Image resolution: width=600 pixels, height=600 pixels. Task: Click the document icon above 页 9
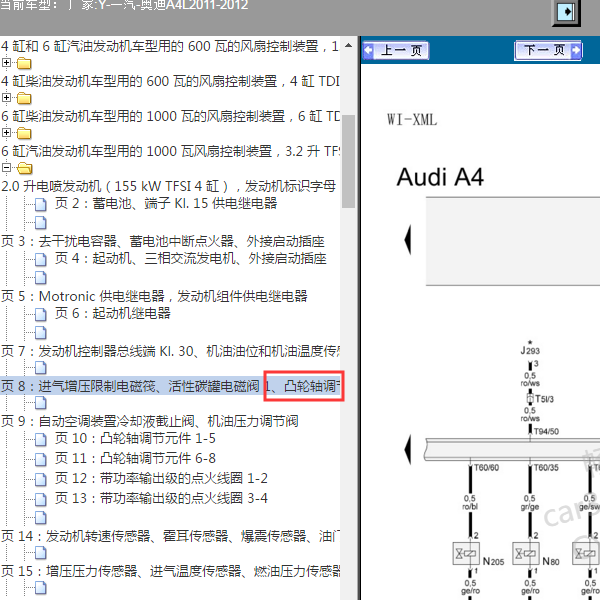tap(41, 403)
